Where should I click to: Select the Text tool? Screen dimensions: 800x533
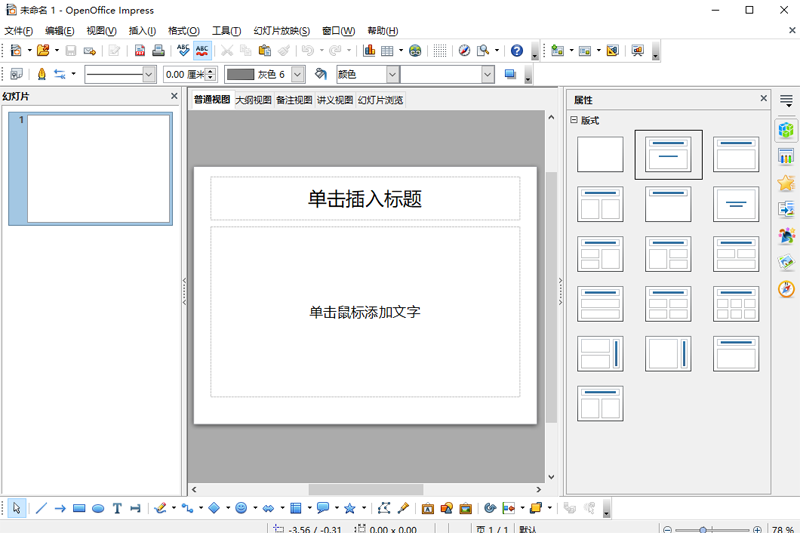(x=117, y=508)
